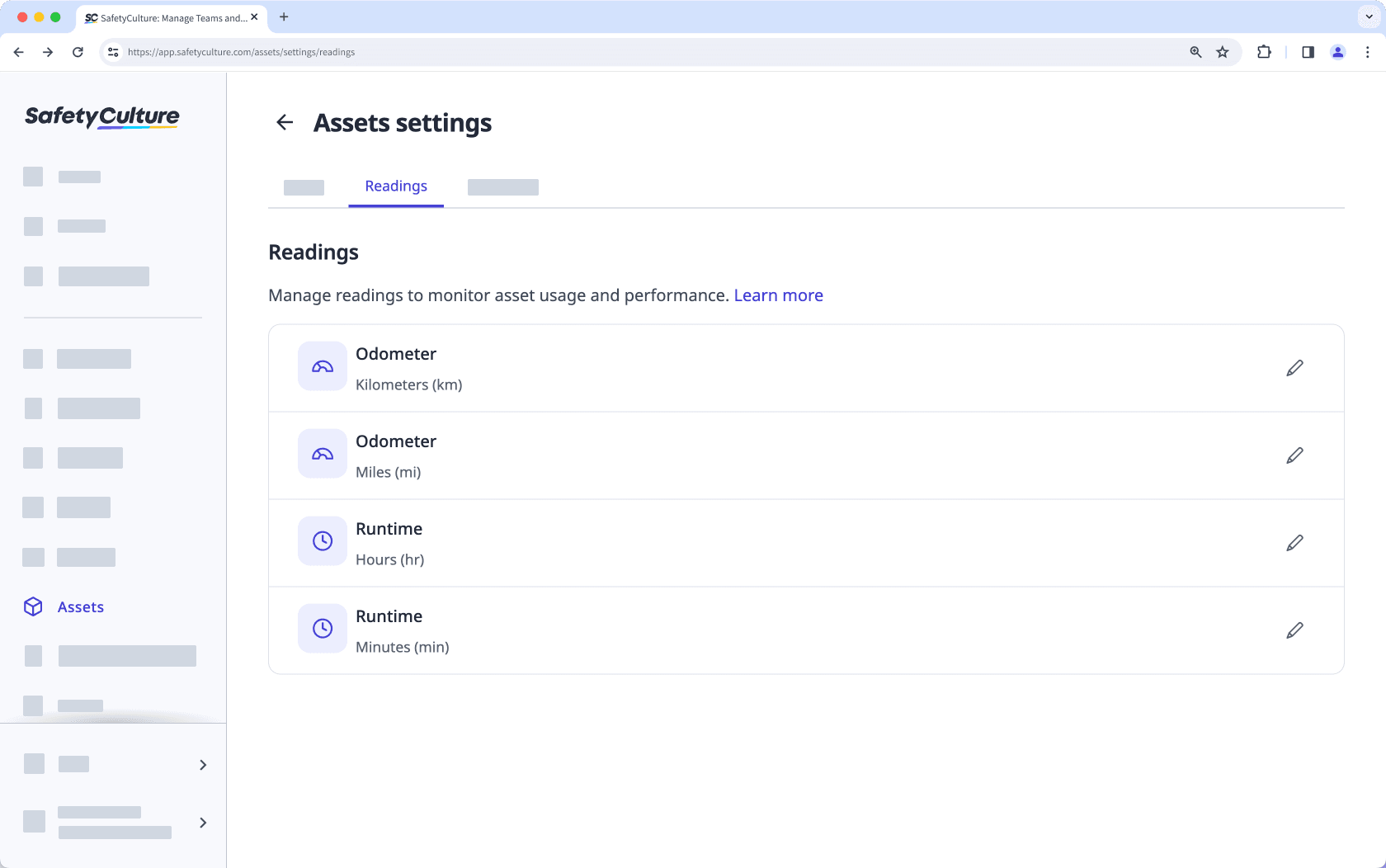Edit the Runtime Minutes reading
1386x868 pixels.
point(1294,630)
